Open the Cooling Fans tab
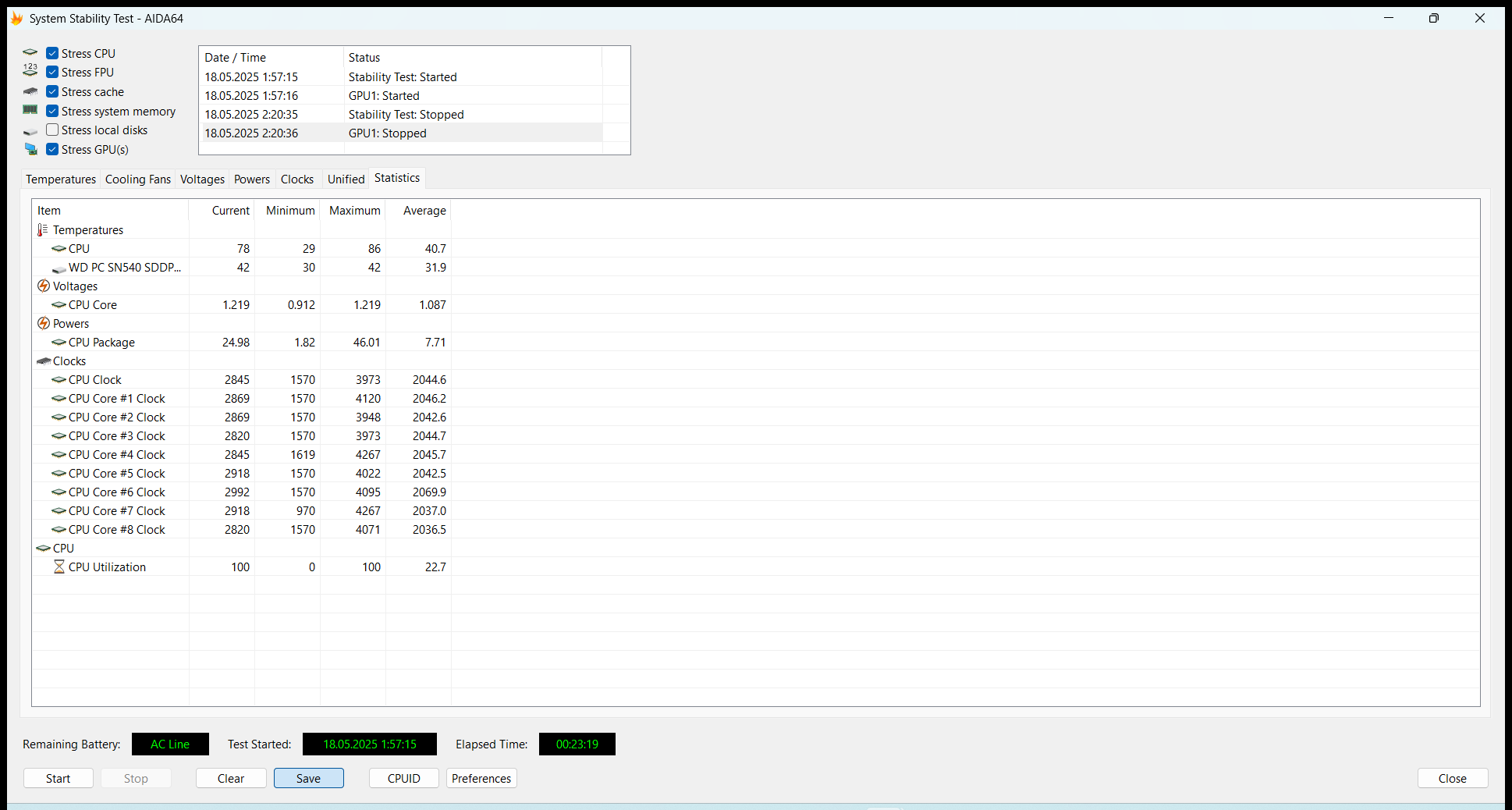Image resolution: width=1512 pixels, height=810 pixels. click(x=138, y=179)
